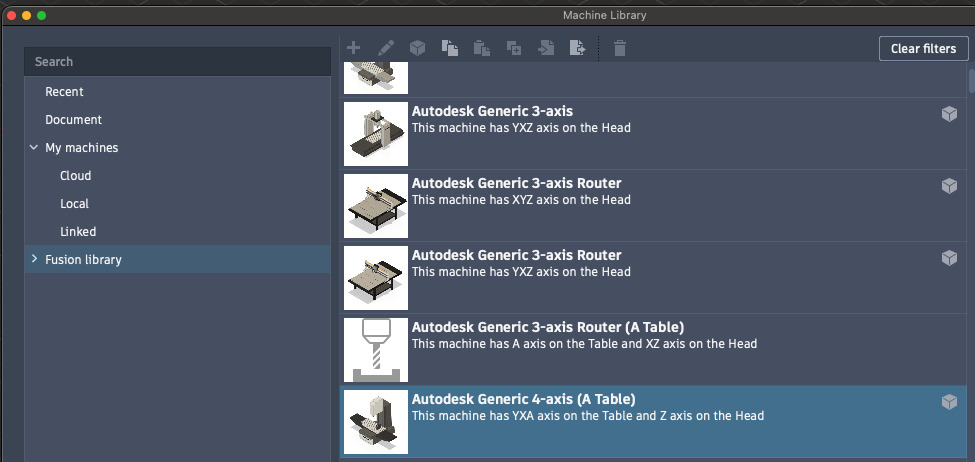The width and height of the screenshot is (975, 462).
Task: Select thumbnail of 3-axis Router XYZ machine
Action: pyautogui.click(x=376, y=206)
